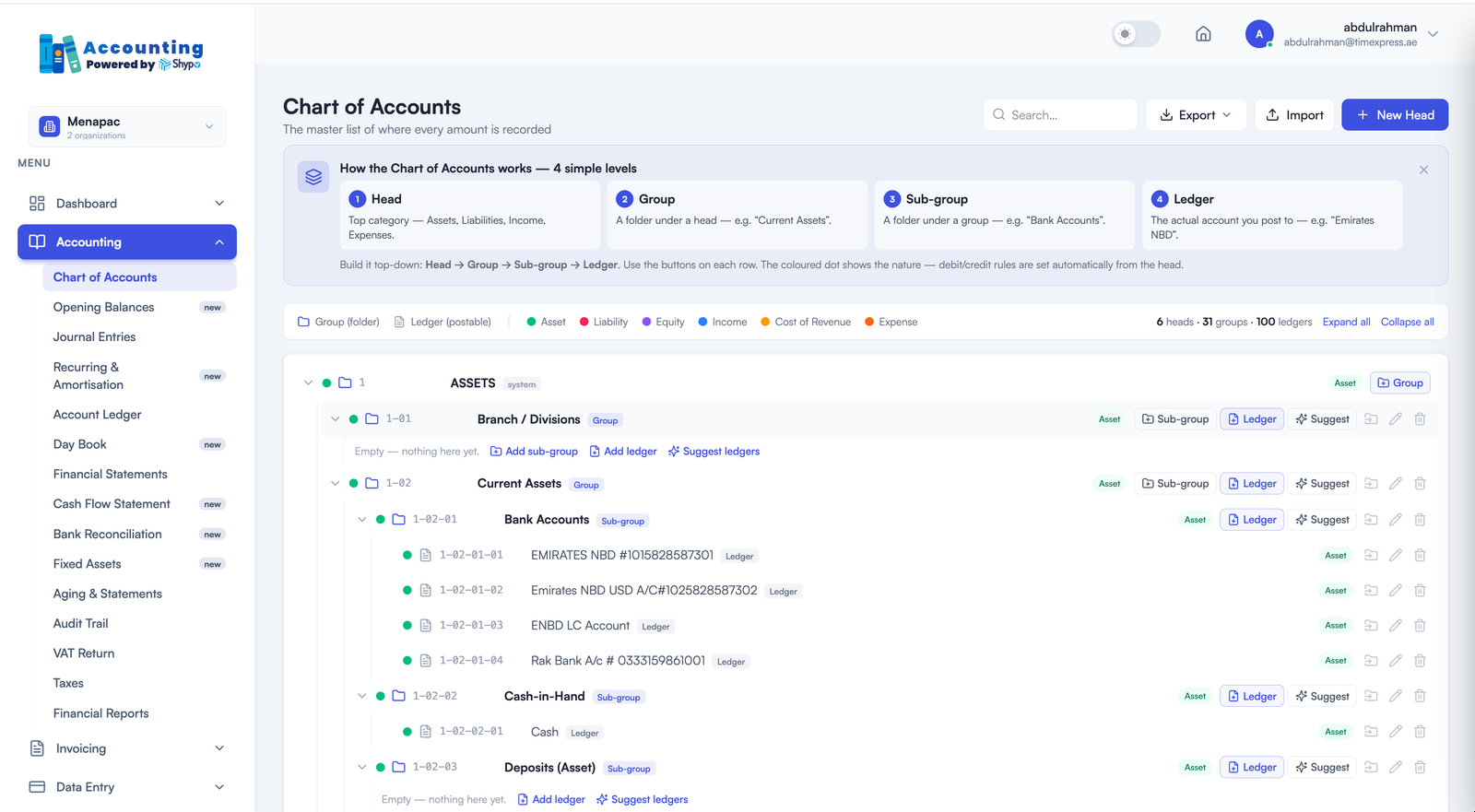1475x812 pixels.
Task: Open the home icon in header
Action: click(x=1203, y=34)
